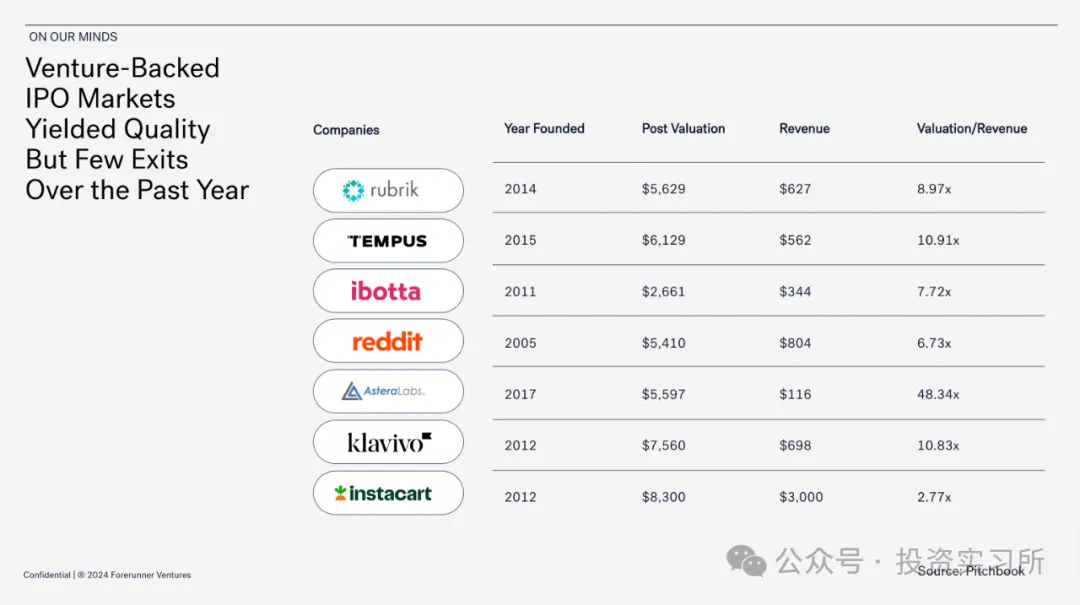Click the ibotta logo badge
1080x605 pixels.
(x=388, y=291)
